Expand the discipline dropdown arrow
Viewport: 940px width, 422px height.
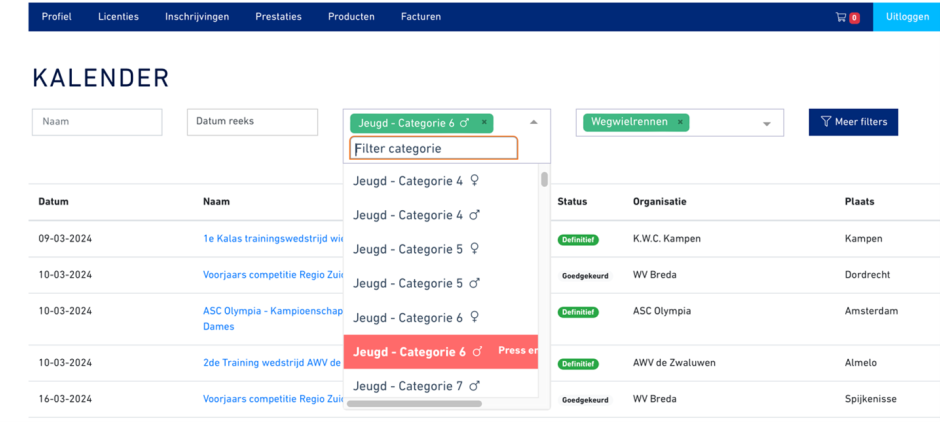coord(767,124)
